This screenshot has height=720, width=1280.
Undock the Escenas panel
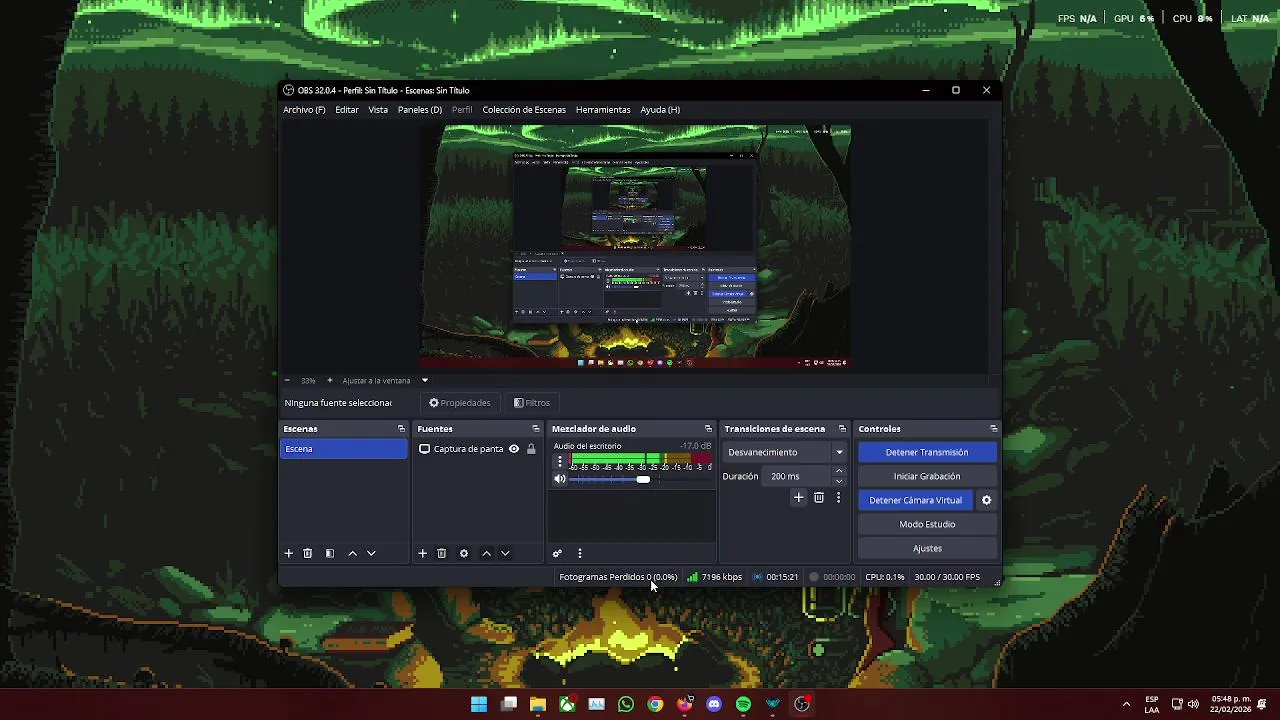(x=401, y=429)
